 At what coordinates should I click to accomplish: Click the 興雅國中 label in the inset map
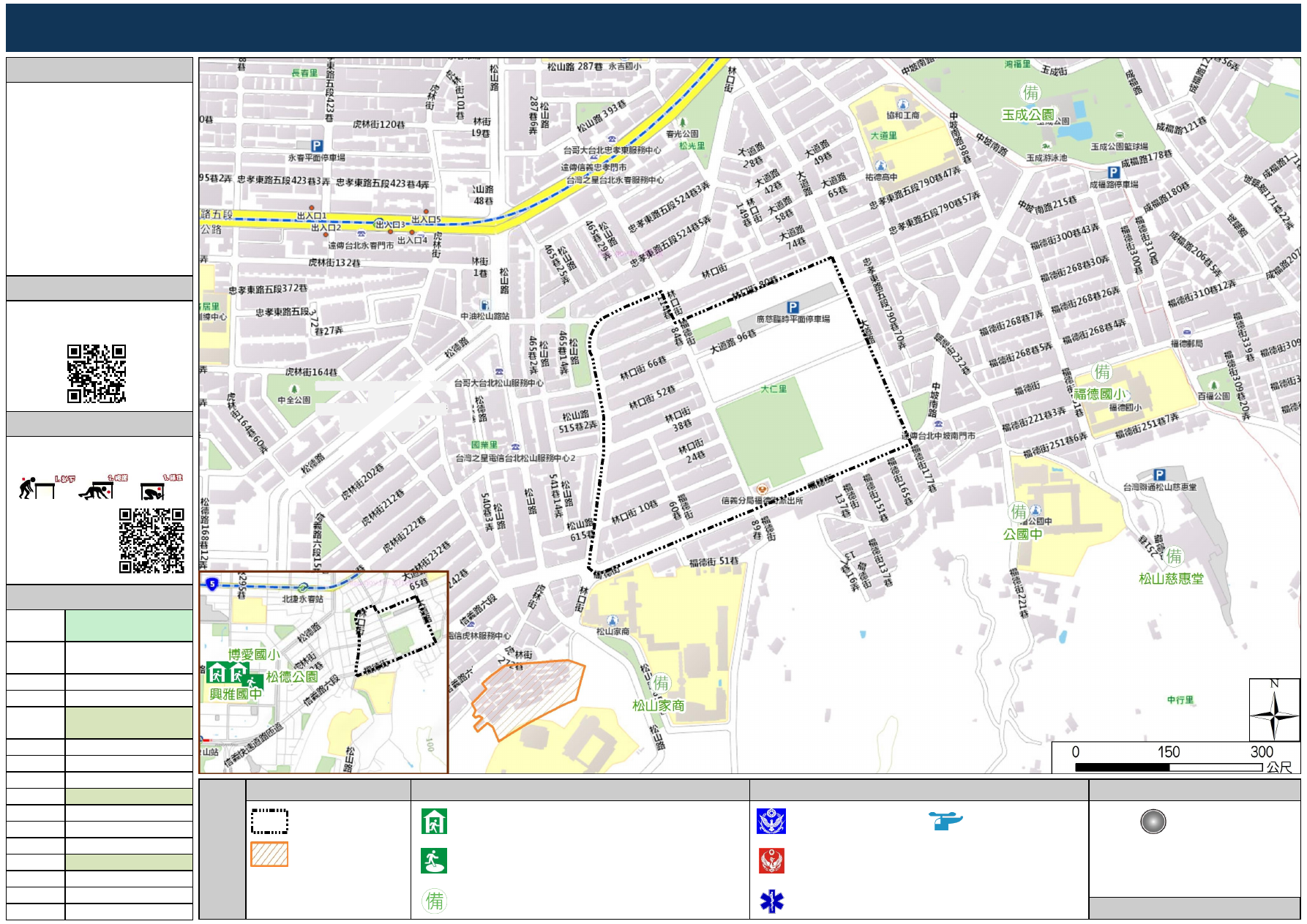click(236, 694)
